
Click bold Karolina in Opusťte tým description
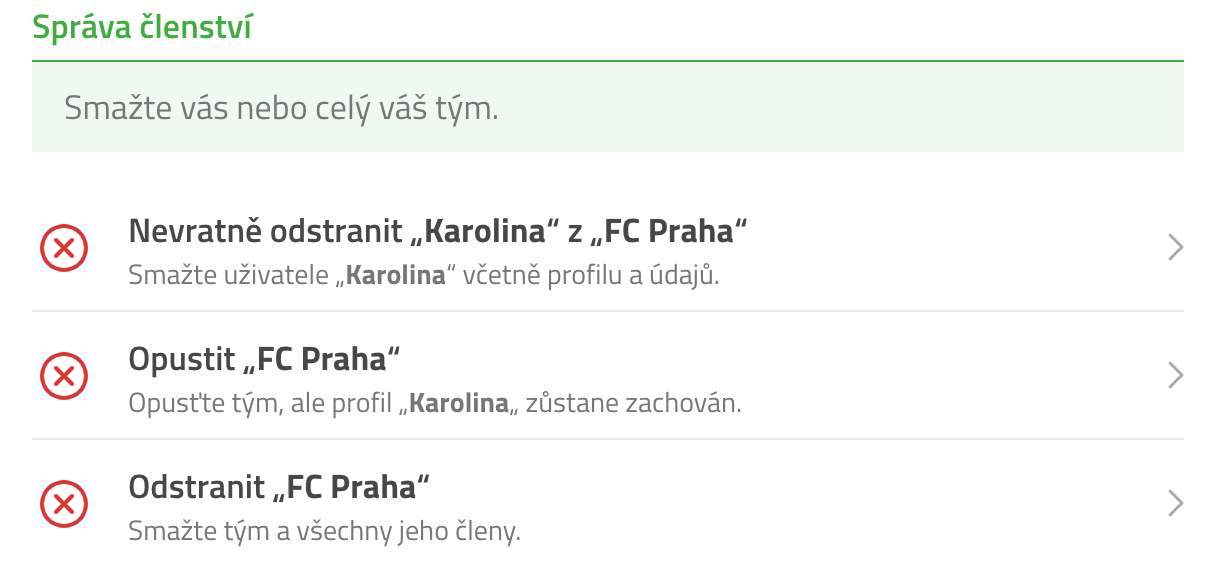459,404
